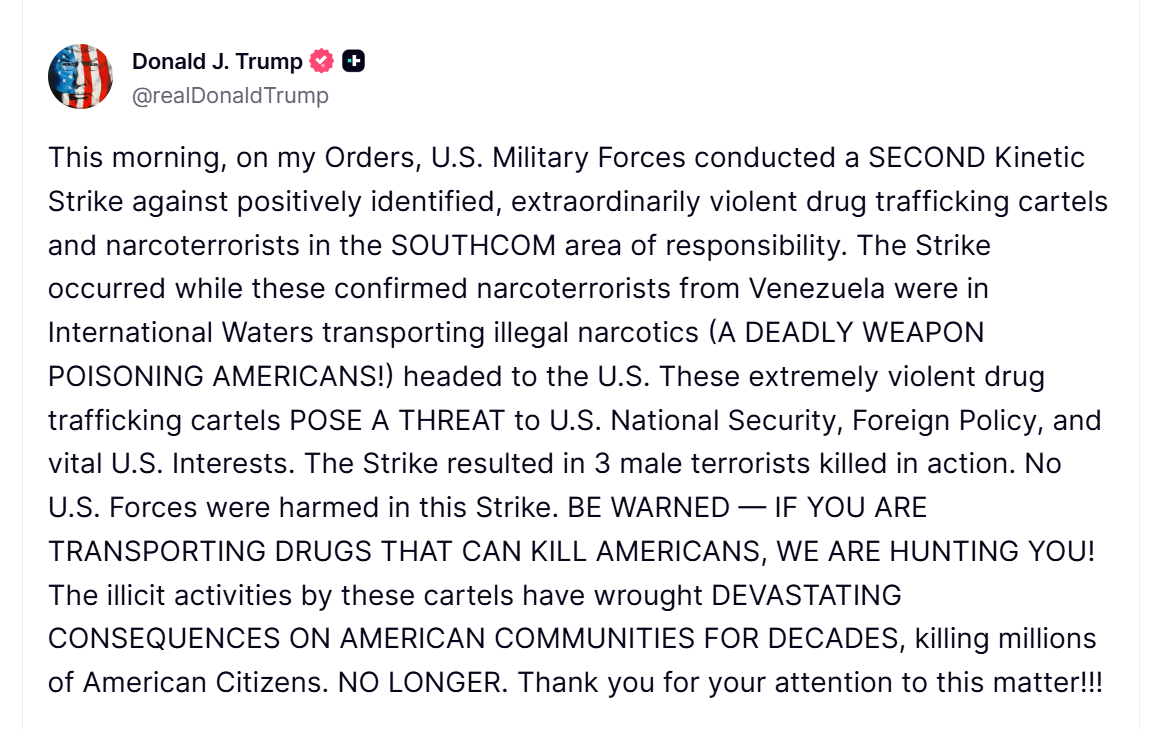Click the word DEVASTATING in the post

point(806,595)
